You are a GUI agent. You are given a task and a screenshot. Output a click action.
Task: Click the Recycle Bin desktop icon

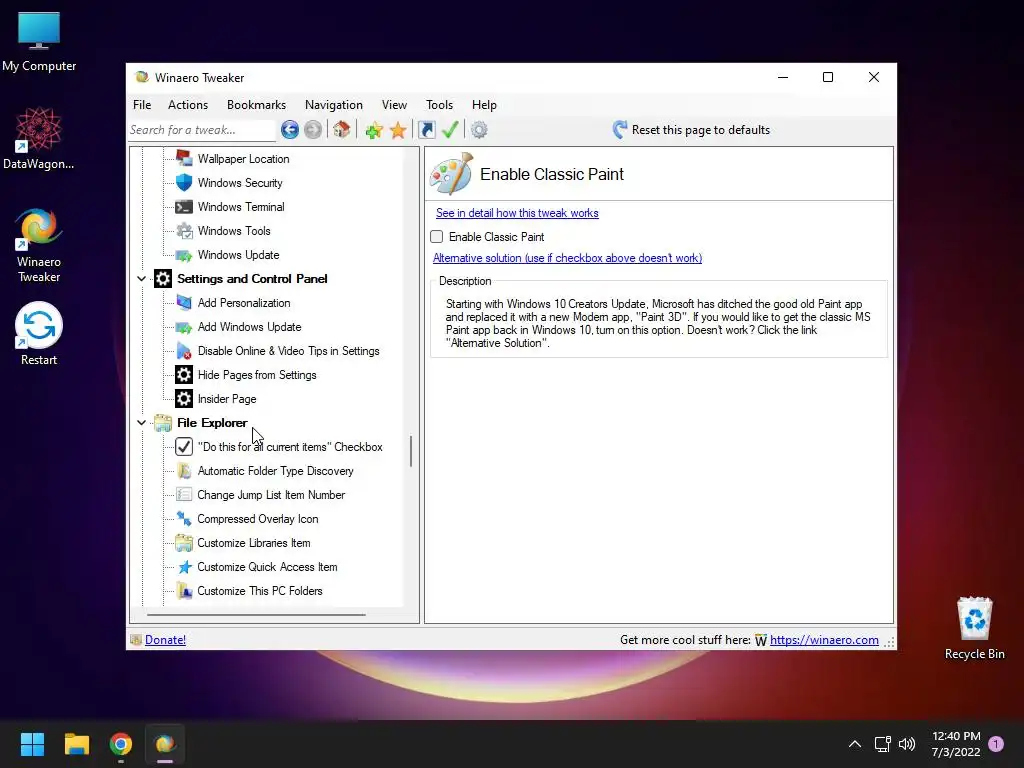point(974,628)
